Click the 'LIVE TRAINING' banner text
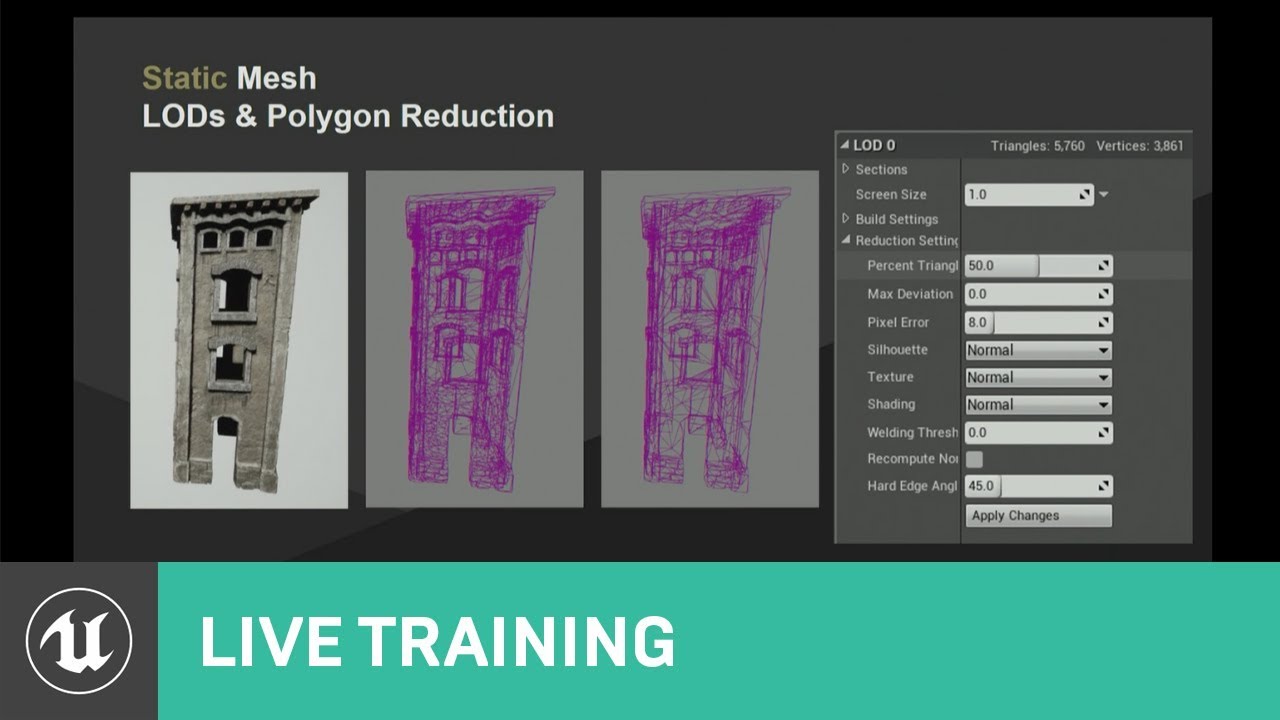This screenshot has height=720, width=1280. pos(438,641)
